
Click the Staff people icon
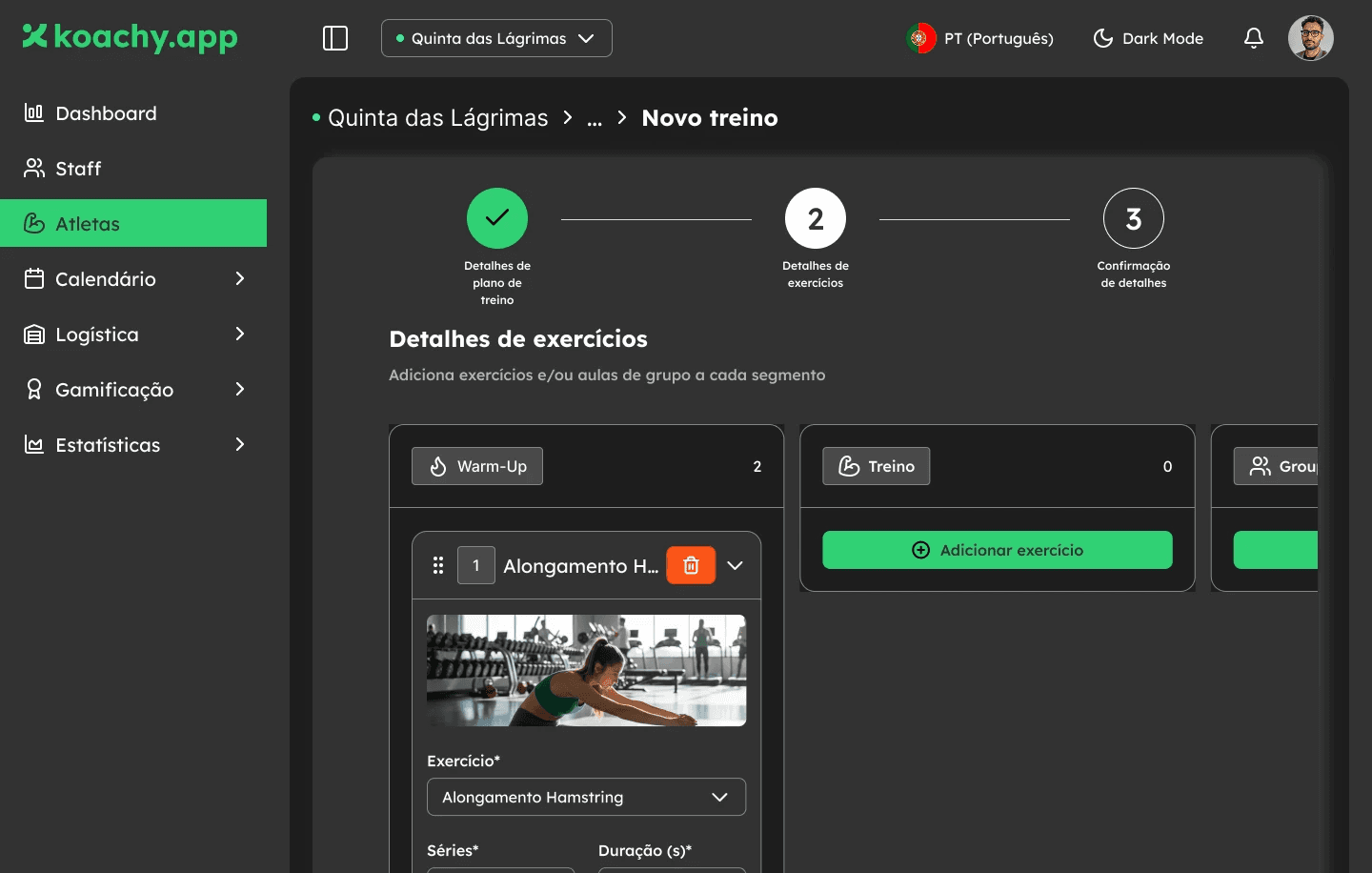click(x=34, y=168)
